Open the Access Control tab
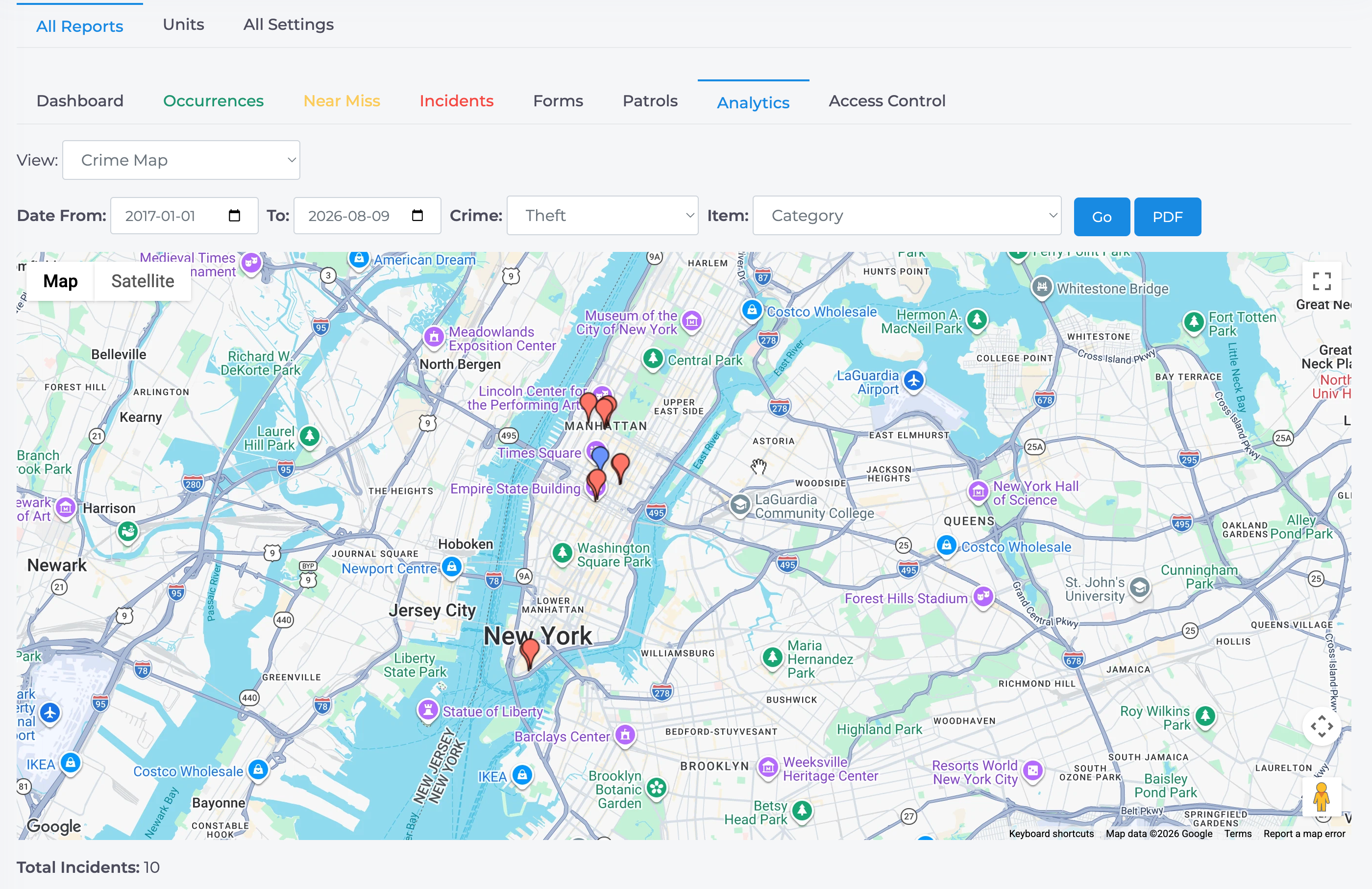This screenshot has height=889, width=1372. point(887,101)
